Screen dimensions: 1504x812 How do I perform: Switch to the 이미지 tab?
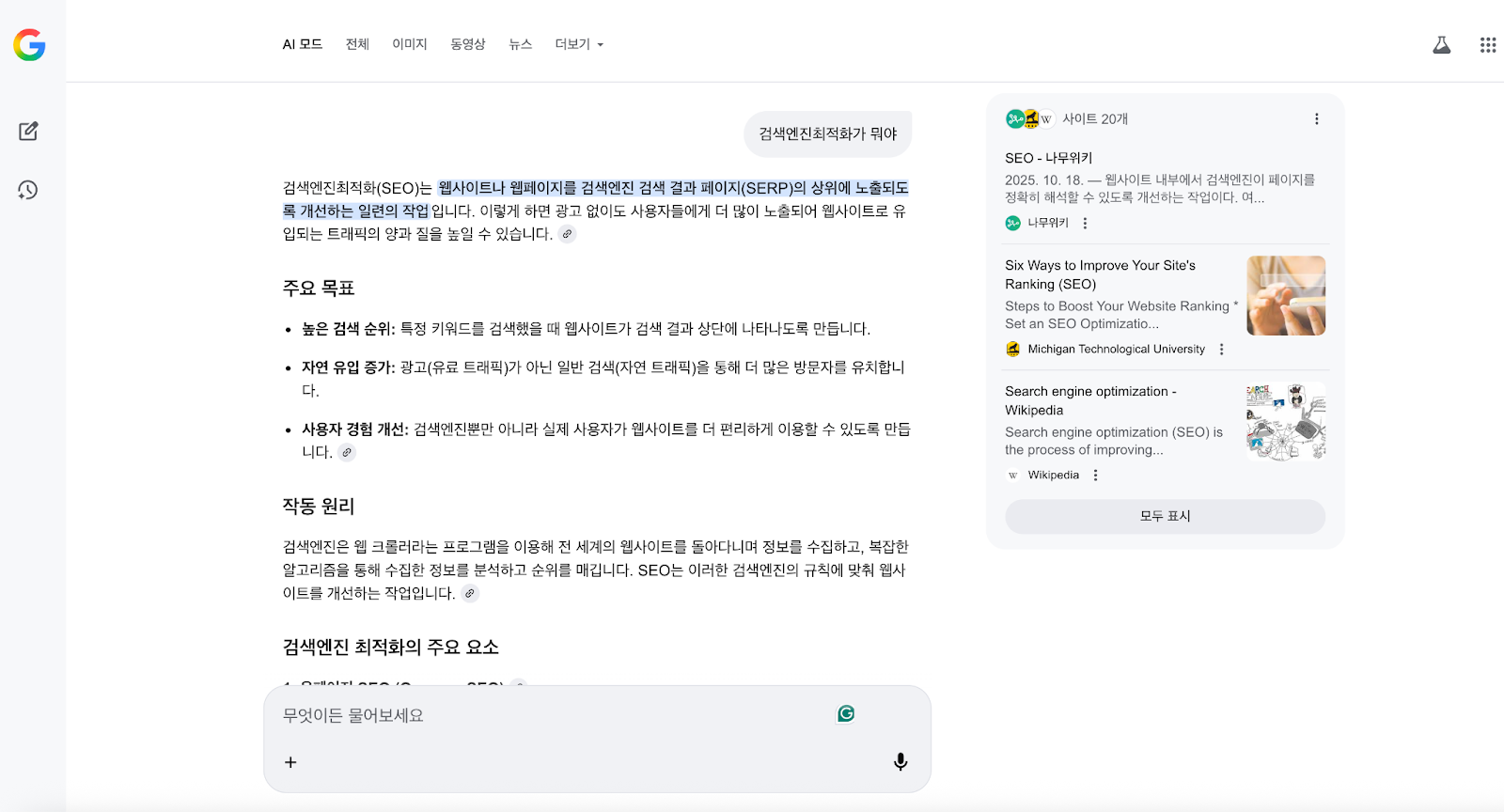point(409,44)
